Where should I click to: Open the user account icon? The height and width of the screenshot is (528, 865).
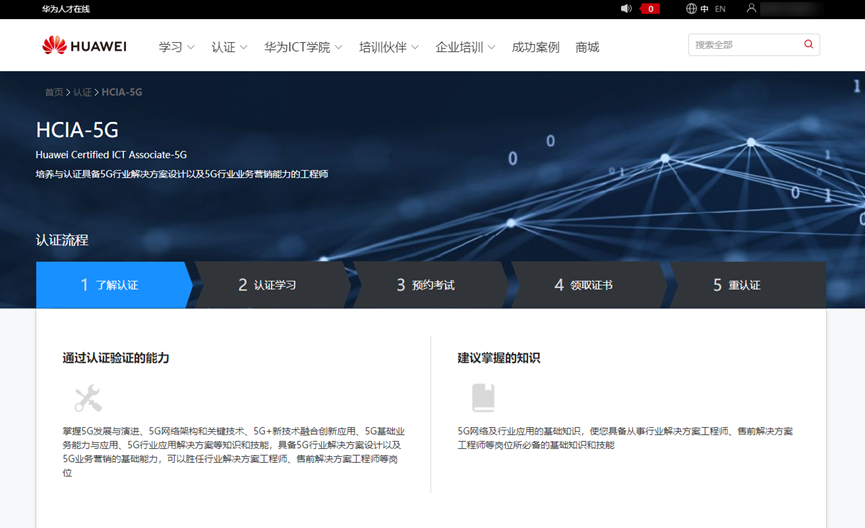tap(751, 8)
